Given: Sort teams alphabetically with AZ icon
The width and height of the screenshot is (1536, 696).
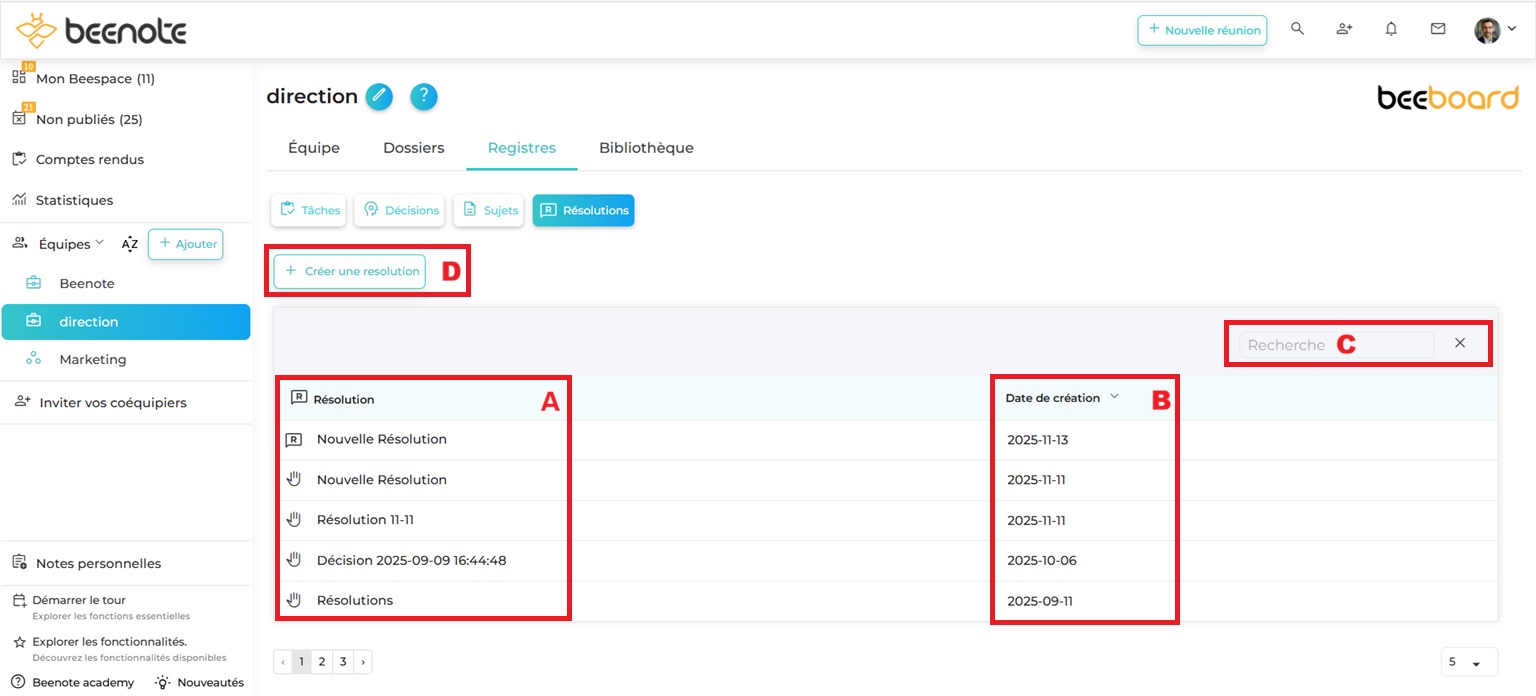Looking at the screenshot, I should (130, 244).
